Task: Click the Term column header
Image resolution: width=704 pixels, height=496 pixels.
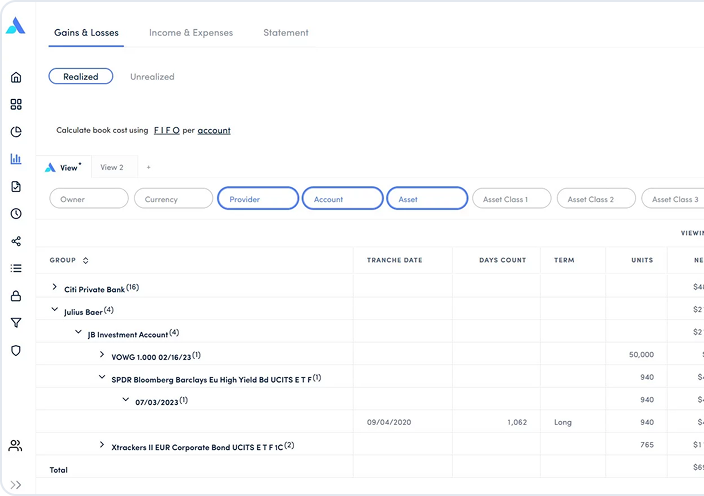Action: pyautogui.click(x=564, y=260)
